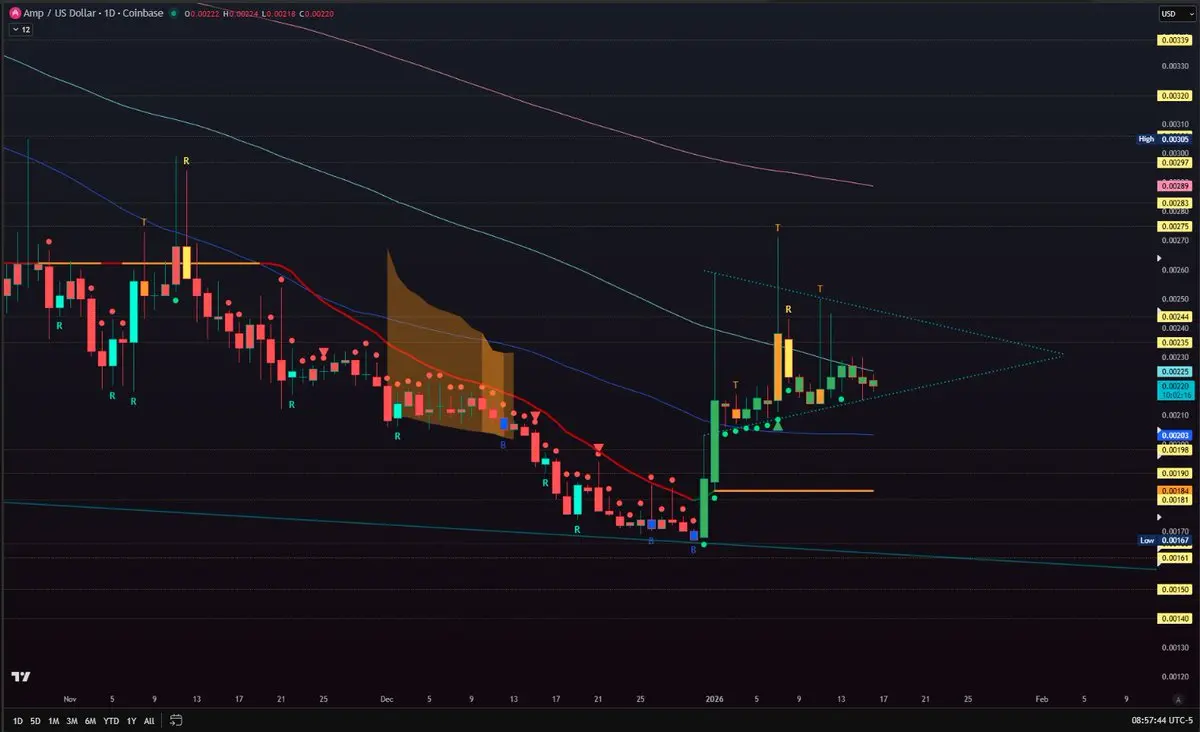Expand the collapsed 12 indicators legend

[21, 30]
